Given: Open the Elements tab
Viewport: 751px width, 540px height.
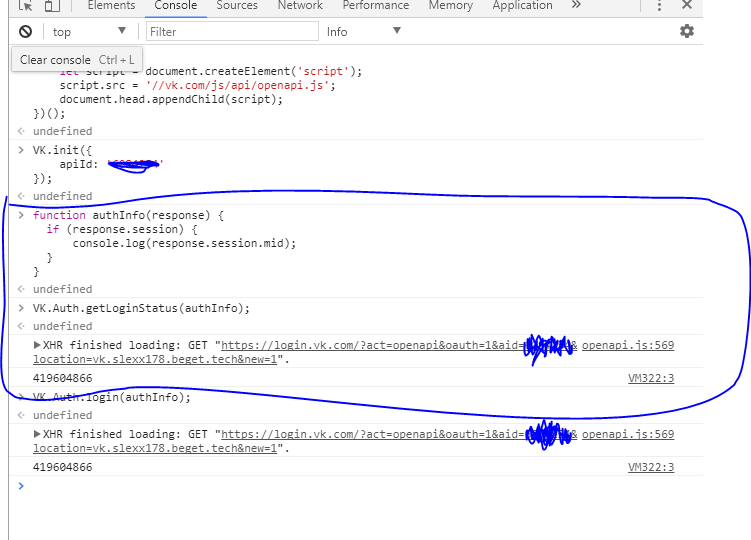Looking at the screenshot, I should click(x=111, y=6).
